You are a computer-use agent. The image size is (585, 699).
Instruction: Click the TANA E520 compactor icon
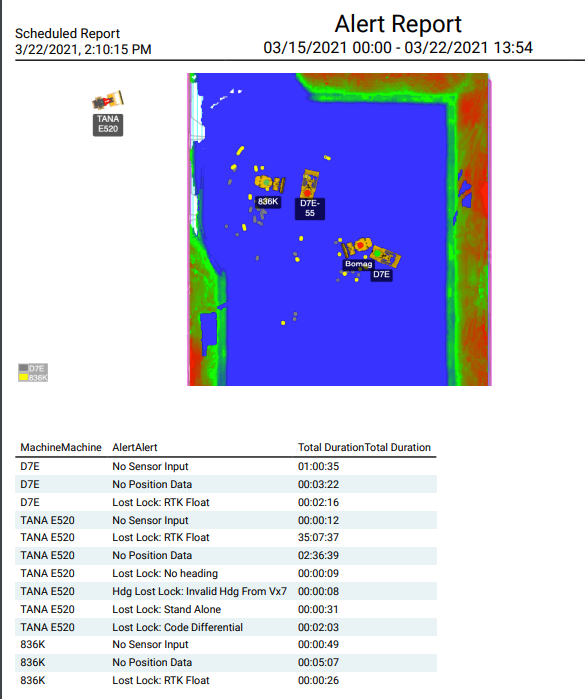[x=107, y=100]
